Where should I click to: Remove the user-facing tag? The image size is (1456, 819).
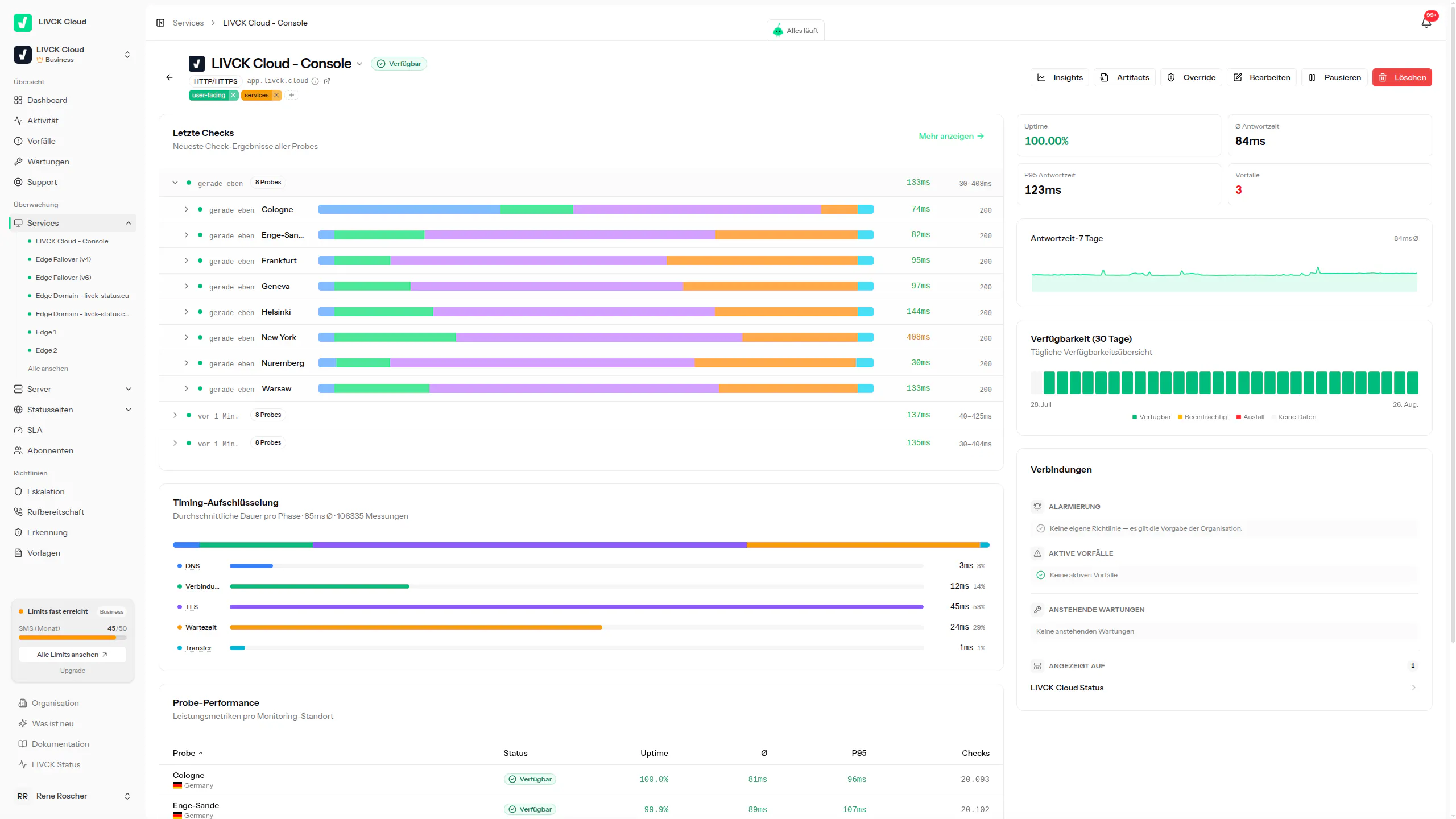[x=233, y=95]
